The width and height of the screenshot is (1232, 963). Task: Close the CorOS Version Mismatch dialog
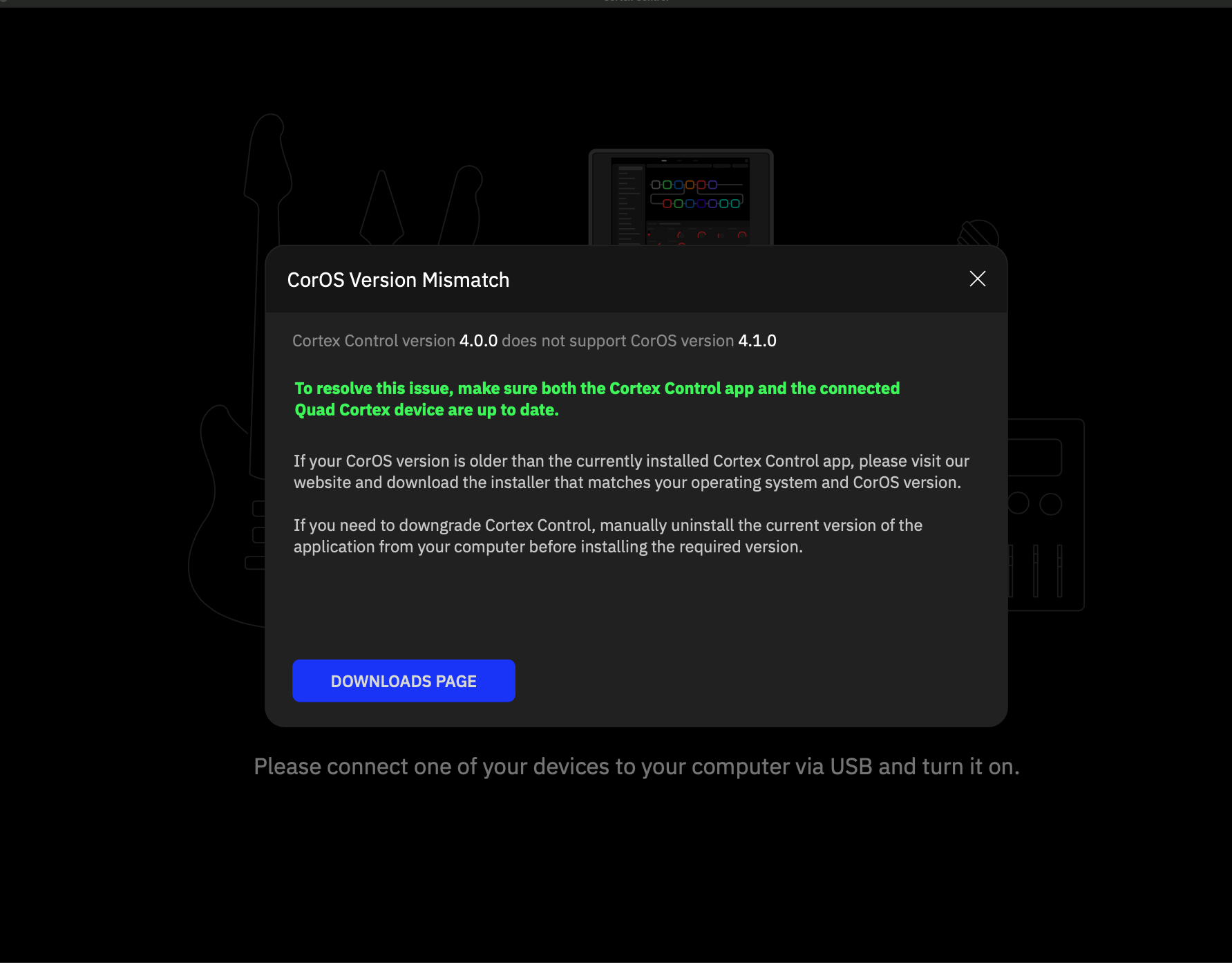click(x=977, y=279)
